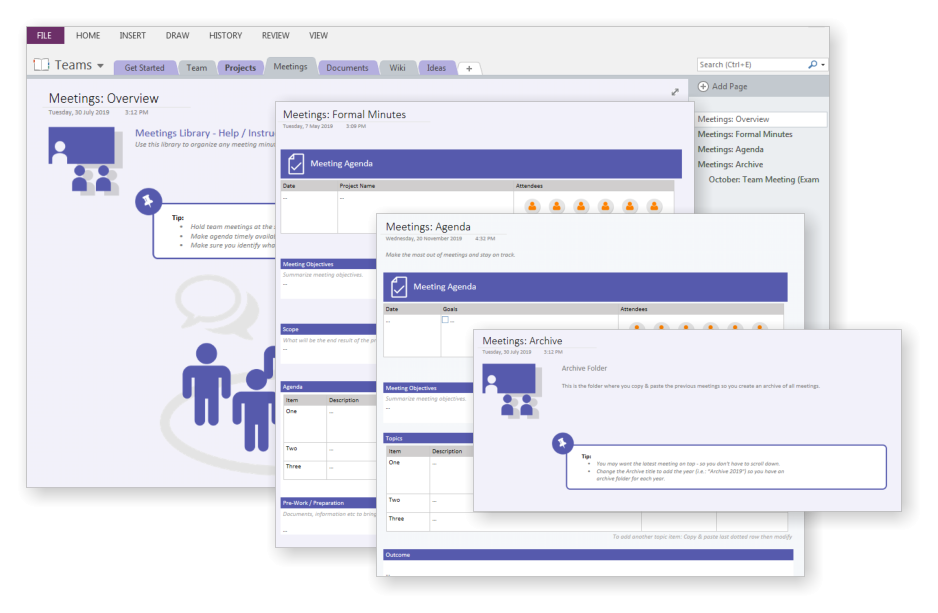Tick the Goals checkbox in Agenda page
Image resolution: width=938 pixels, height=613 pixels.
pos(445,320)
